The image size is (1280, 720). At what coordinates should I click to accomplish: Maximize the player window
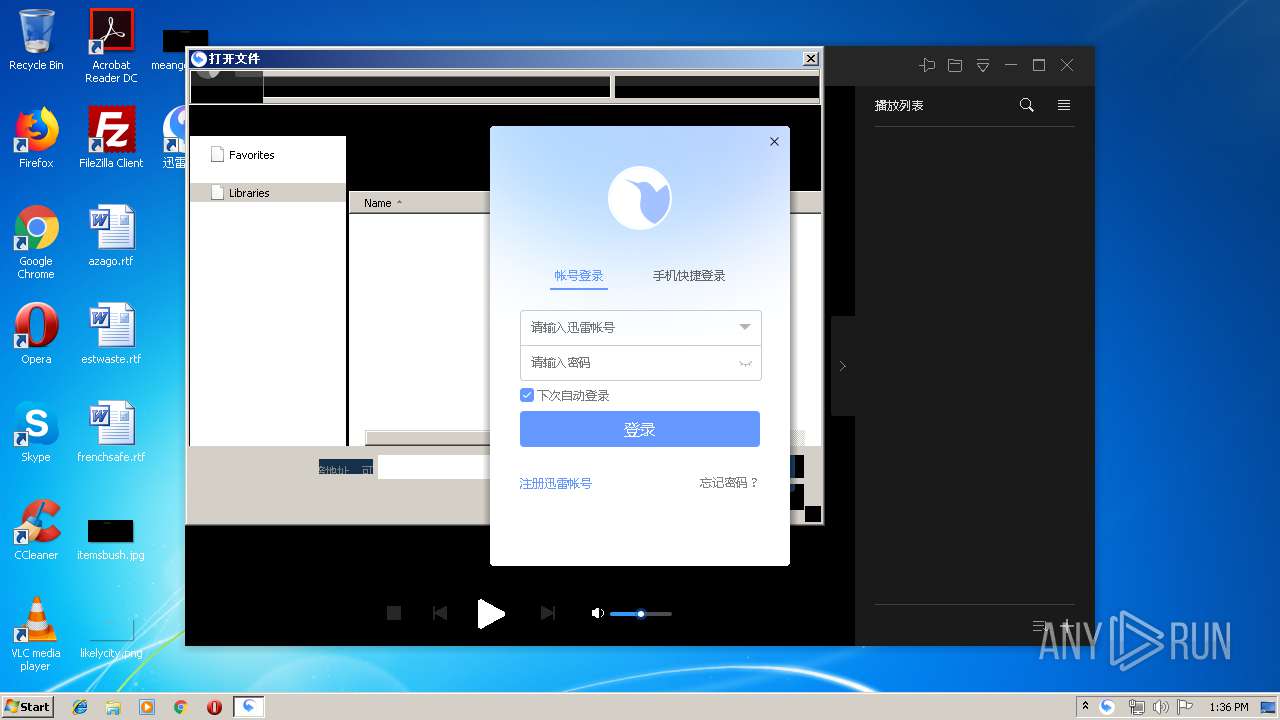click(1039, 65)
